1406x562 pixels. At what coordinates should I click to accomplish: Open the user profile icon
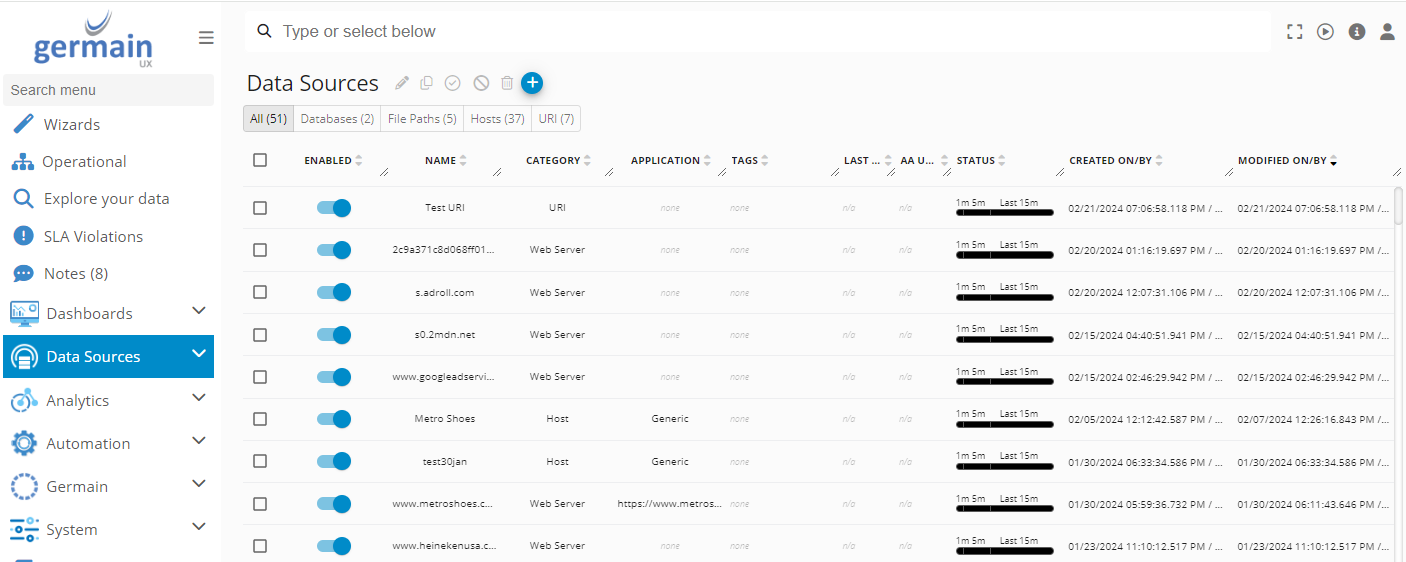1387,32
